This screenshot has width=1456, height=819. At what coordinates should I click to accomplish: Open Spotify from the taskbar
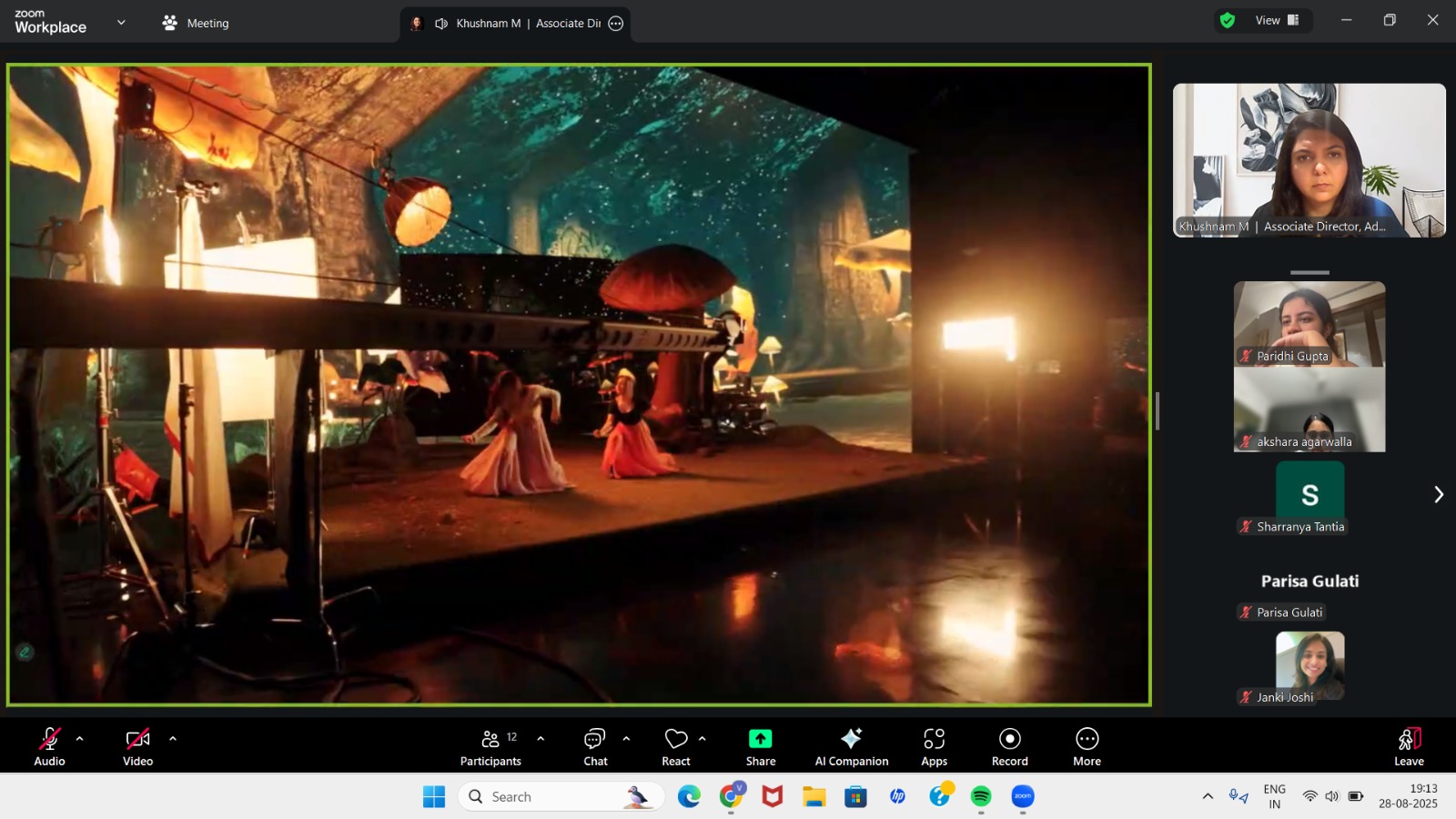[x=981, y=796]
